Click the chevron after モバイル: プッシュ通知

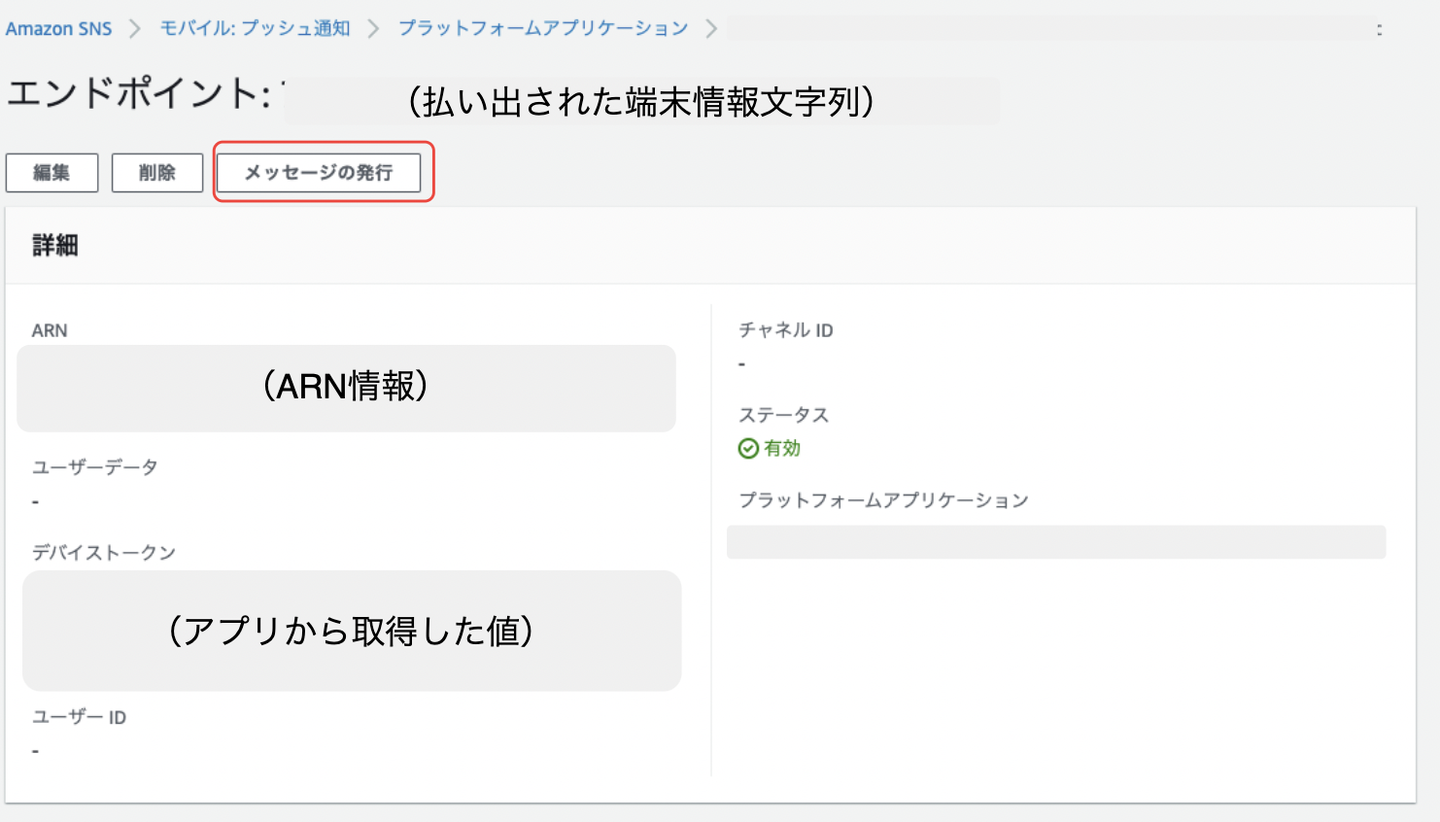click(x=374, y=28)
